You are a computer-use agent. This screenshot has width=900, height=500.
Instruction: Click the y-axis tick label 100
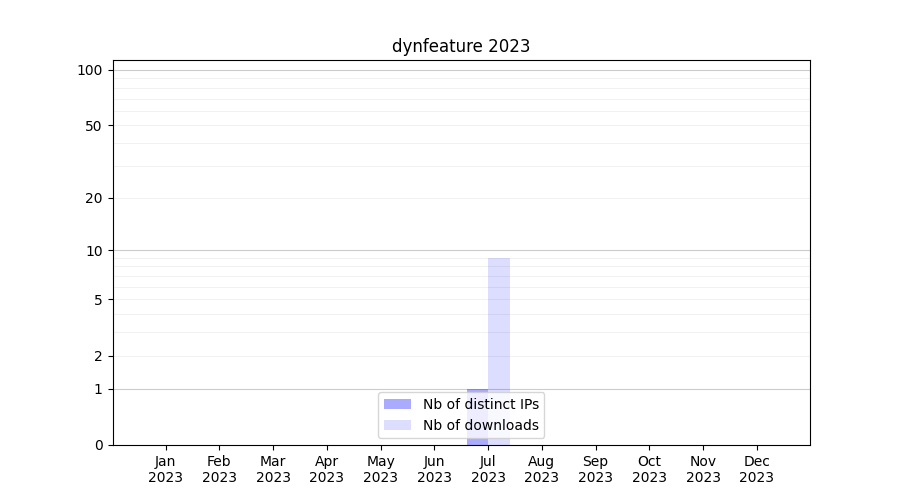tap(90, 70)
